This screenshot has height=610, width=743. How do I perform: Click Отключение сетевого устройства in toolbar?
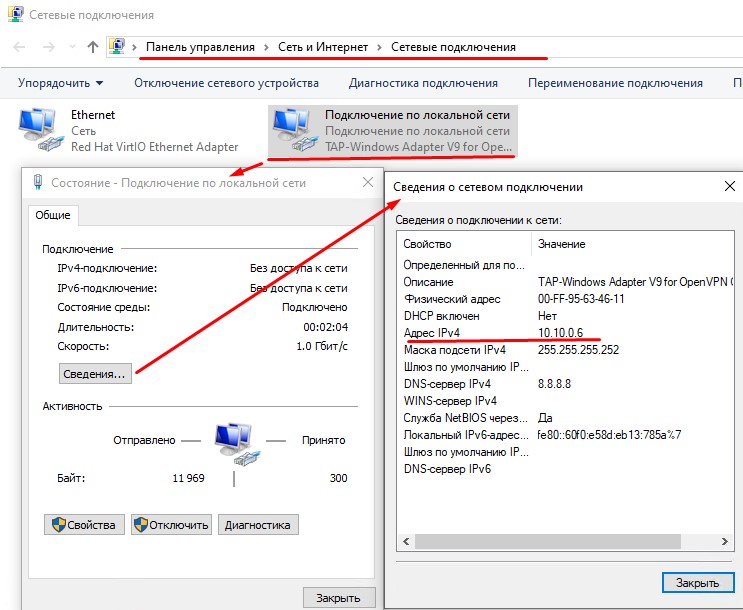(x=226, y=83)
